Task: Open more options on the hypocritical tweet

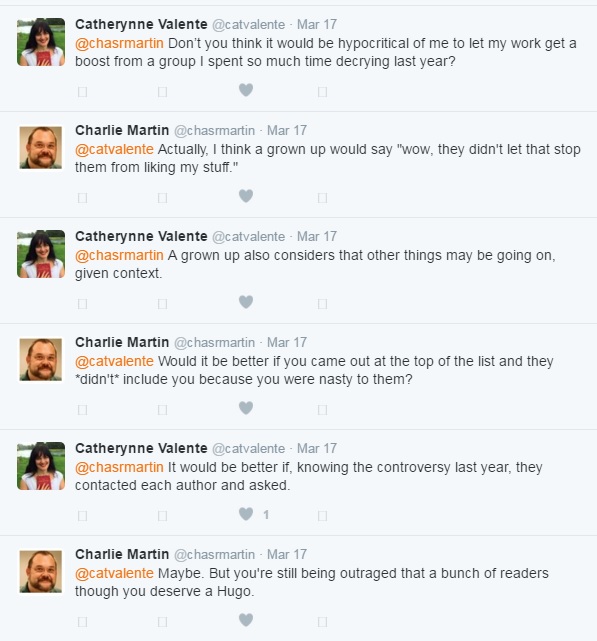Action: pos(322,92)
